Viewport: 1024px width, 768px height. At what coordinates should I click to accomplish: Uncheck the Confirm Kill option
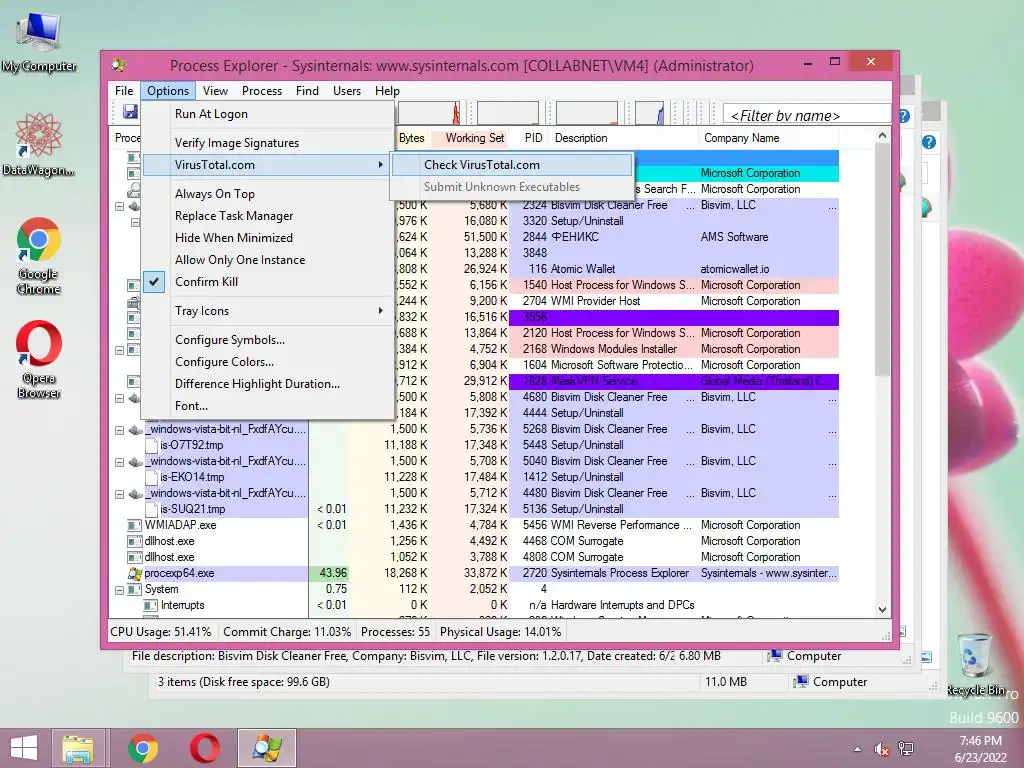[x=267, y=282]
